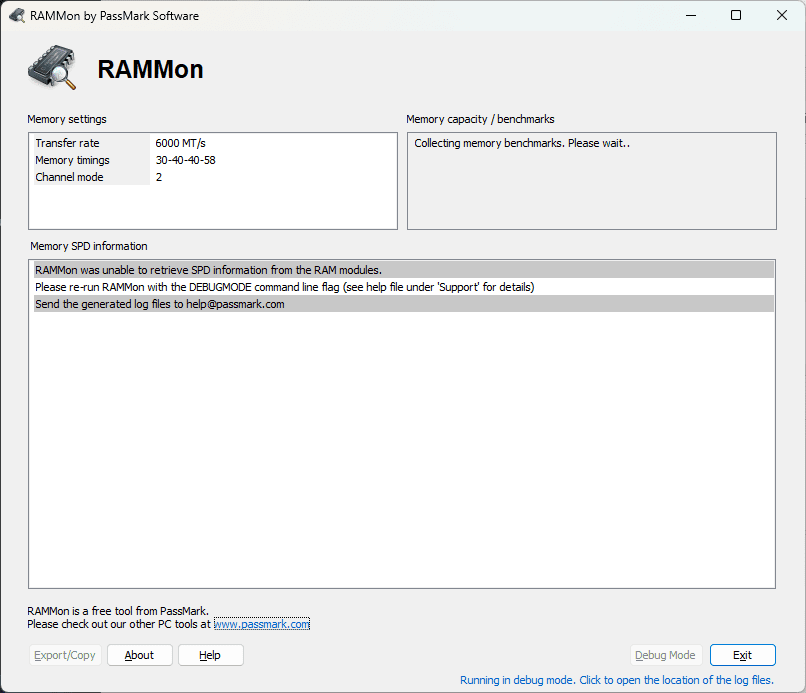This screenshot has width=806, height=693.
Task: Open the Help file
Action: [210, 655]
